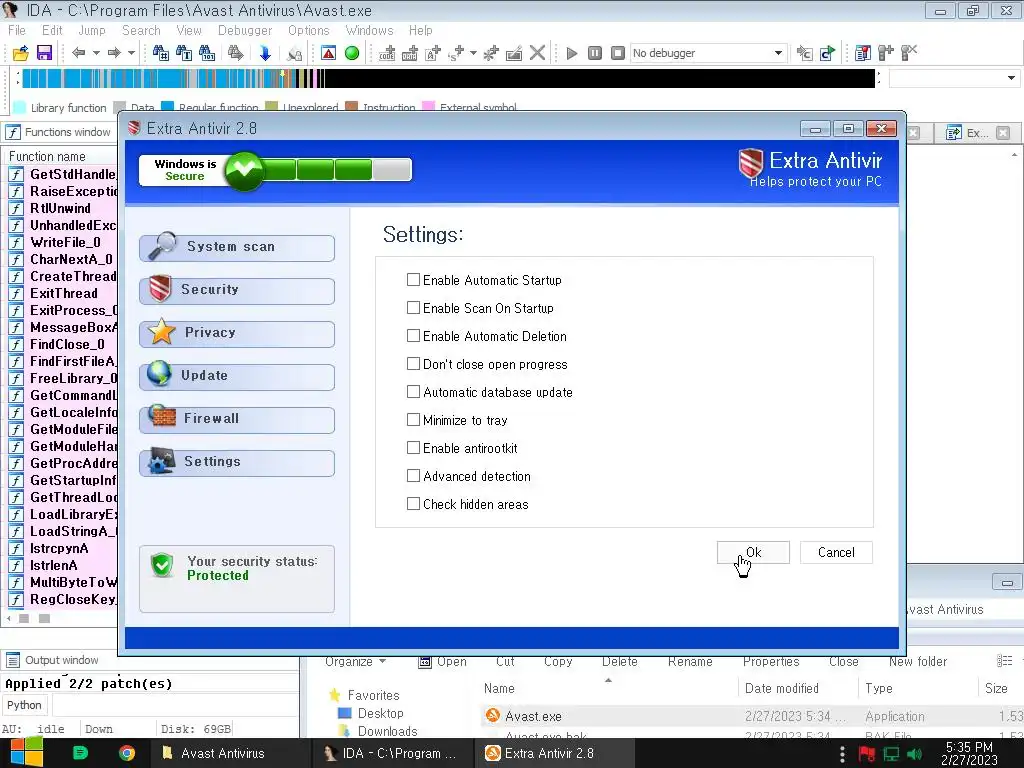Open IDA Options menu
The width and height of the screenshot is (1024, 768).
coord(309,31)
